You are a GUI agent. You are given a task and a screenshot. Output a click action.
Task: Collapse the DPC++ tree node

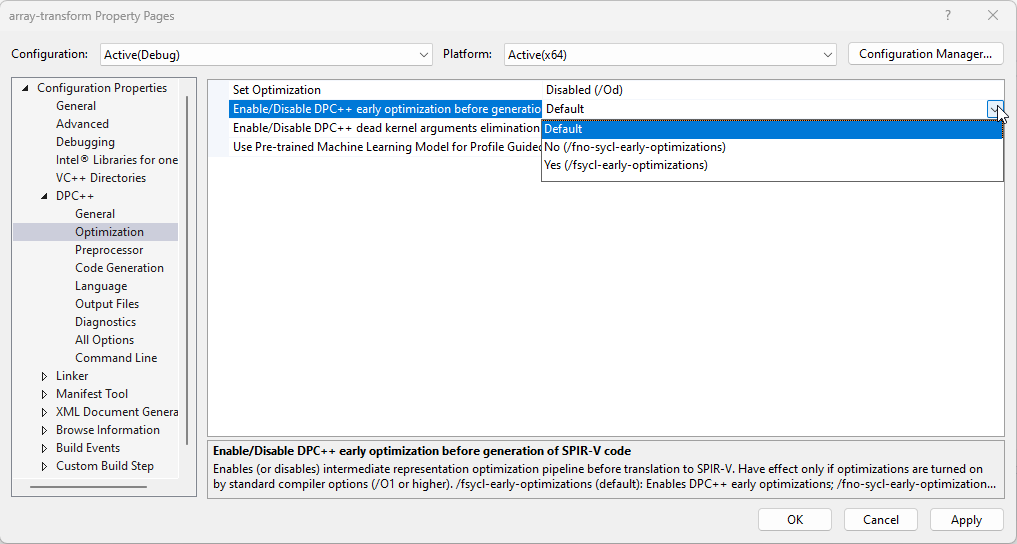pyautogui.click(x=44, y=196)
